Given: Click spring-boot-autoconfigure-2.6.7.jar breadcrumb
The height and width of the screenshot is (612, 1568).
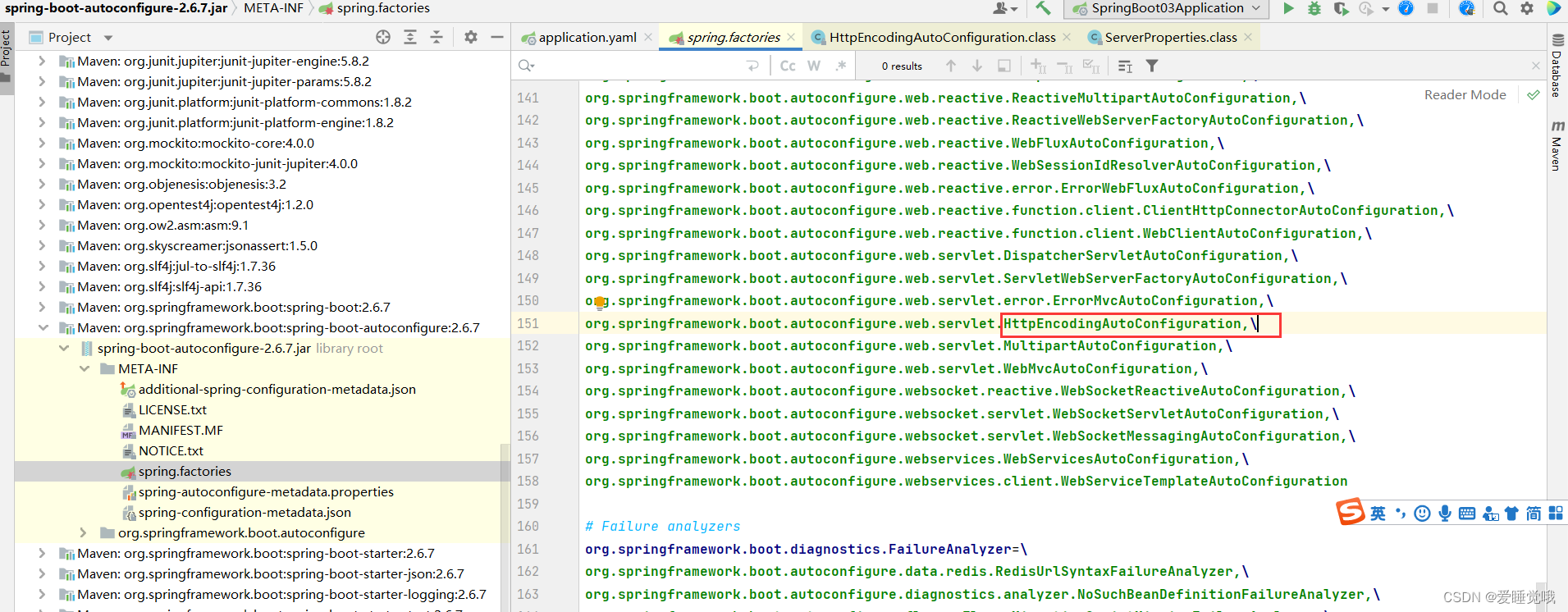Looking at the screenshot, I should point(117,8).
